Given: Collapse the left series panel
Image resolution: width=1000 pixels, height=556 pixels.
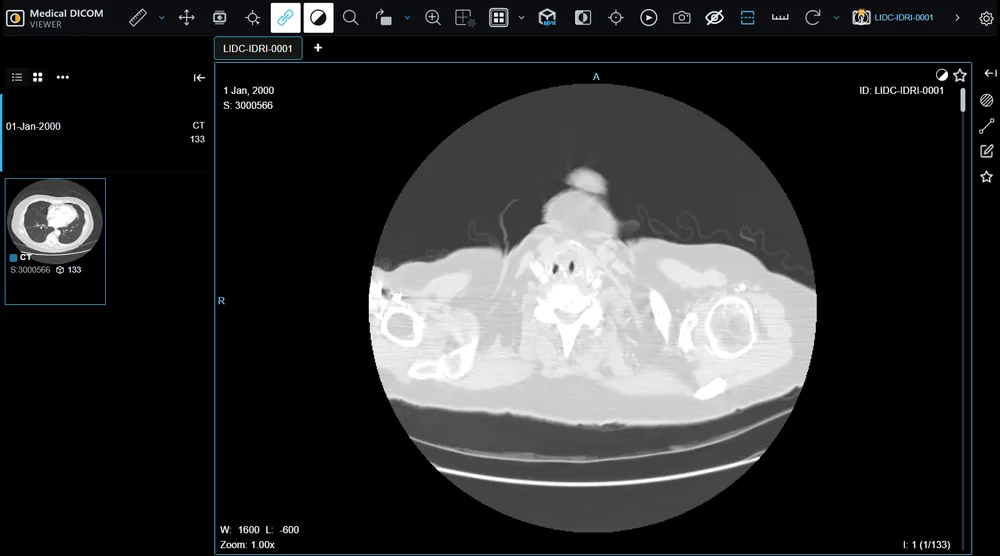Looking at the screenshot, I should [x=199, y=78].
